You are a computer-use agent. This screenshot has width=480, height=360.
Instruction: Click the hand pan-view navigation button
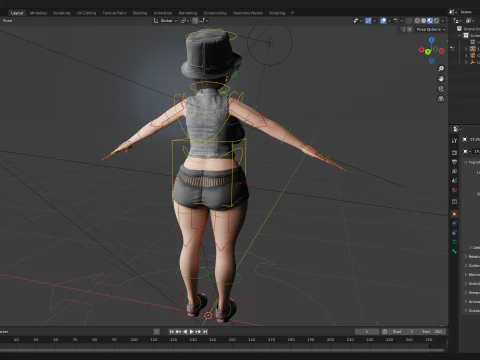[x=441, y=79]
